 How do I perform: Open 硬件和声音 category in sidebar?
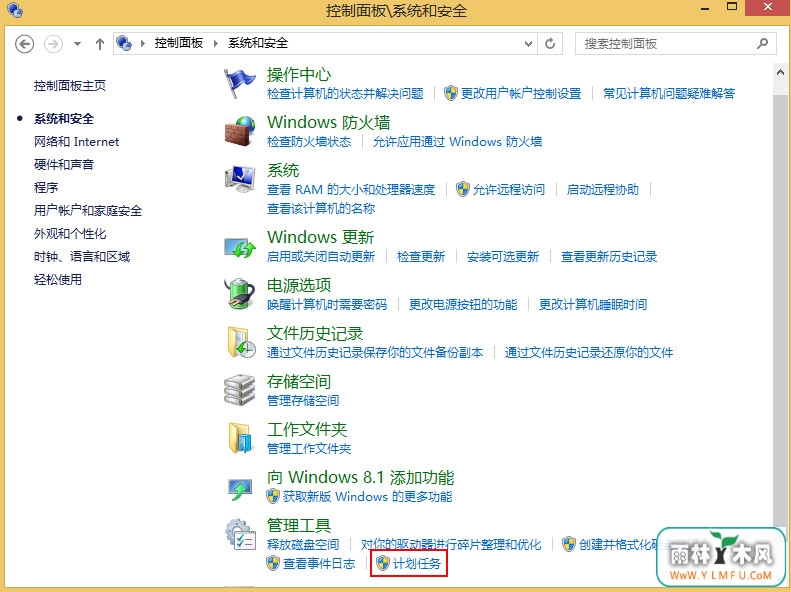tap(64, 164)
